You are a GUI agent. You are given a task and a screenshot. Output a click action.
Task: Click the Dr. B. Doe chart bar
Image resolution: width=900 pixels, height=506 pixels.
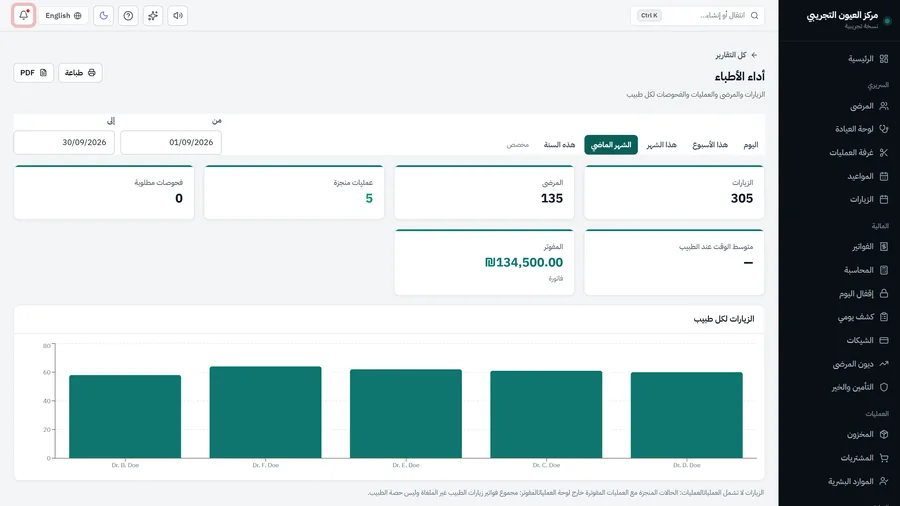(x=125, y=417)
